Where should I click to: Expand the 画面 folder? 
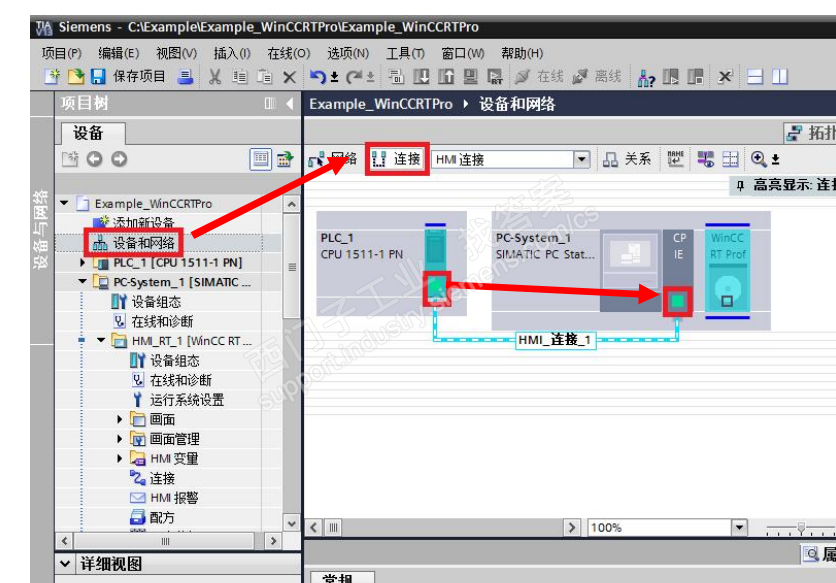(x=120, y=419)
